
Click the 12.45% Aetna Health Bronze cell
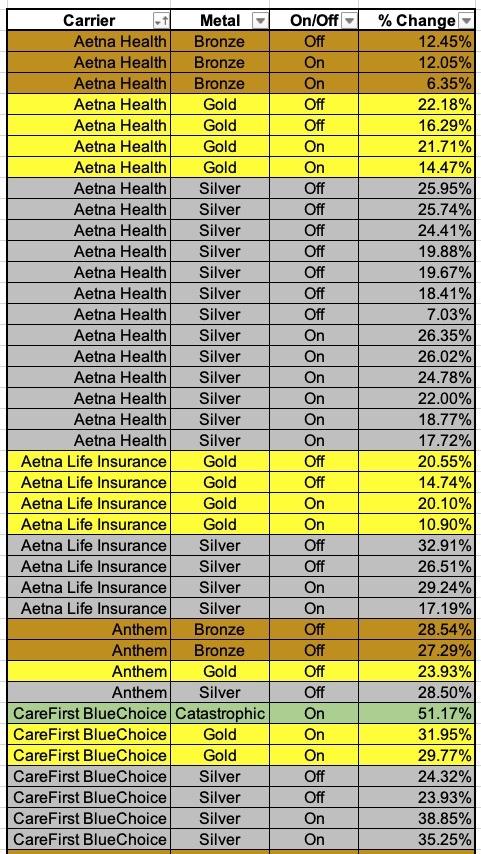click(x=416, y=41)
